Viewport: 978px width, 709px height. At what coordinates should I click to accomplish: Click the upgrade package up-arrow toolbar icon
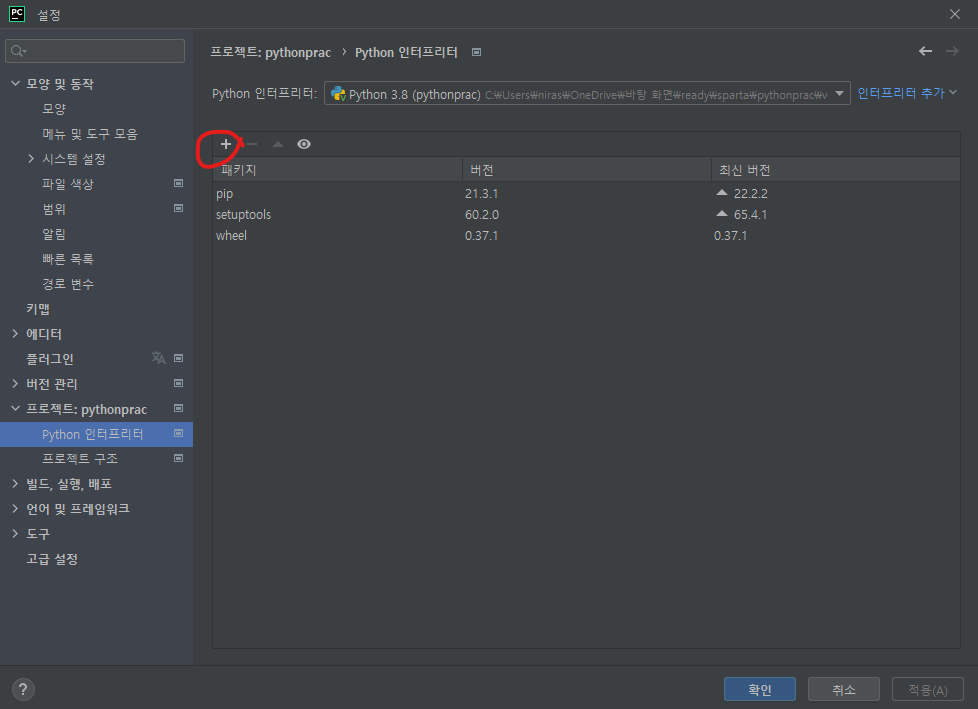tap(278, 144)
